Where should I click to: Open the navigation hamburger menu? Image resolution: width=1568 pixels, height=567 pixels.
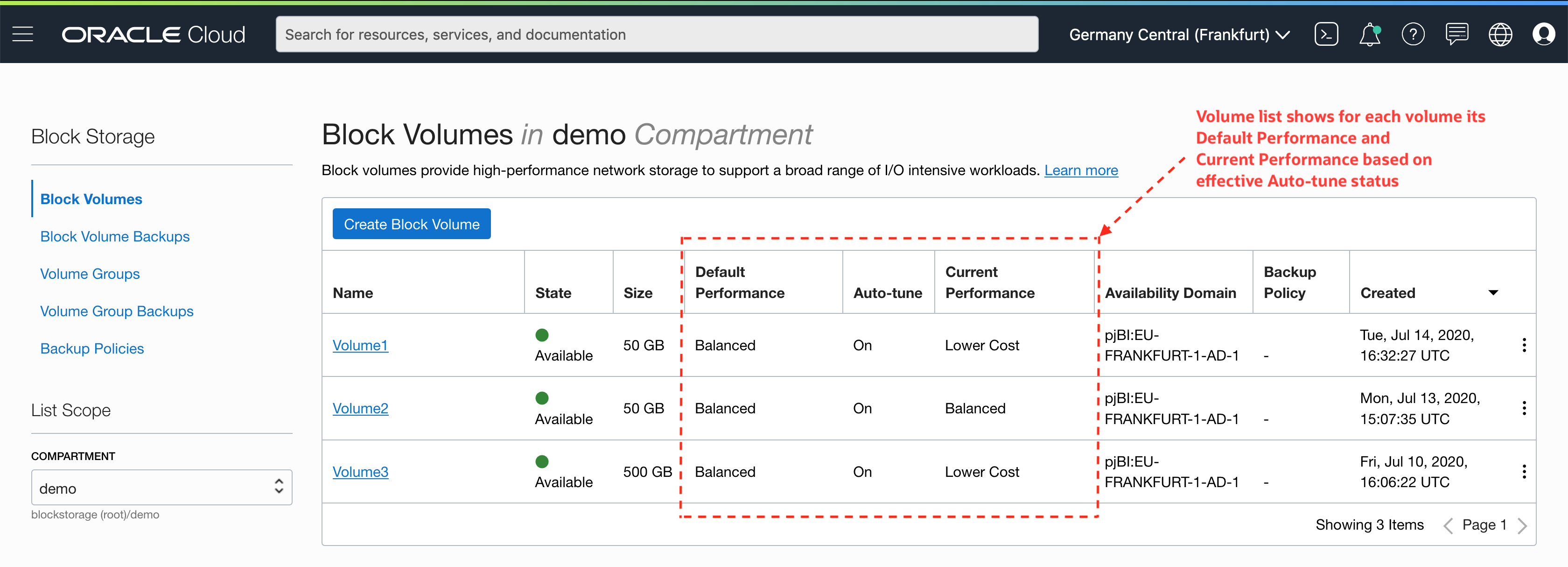pos(22,34)
